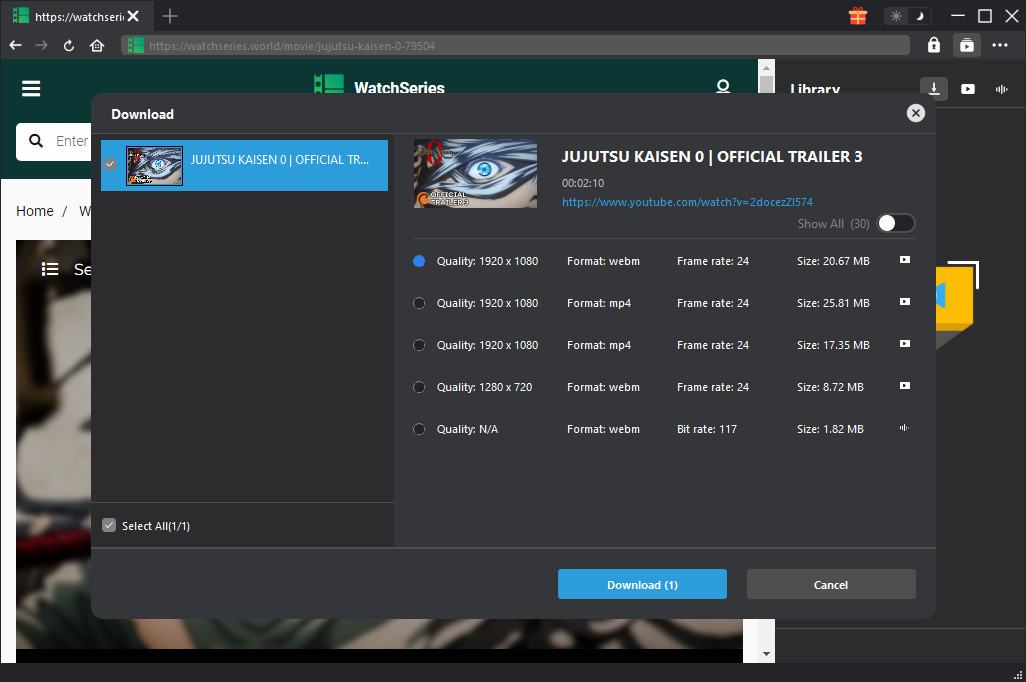This screenshot has width=1026, height=682.
Task: Uncheck Select All checkbox
Action: click(x=110, y=526)
